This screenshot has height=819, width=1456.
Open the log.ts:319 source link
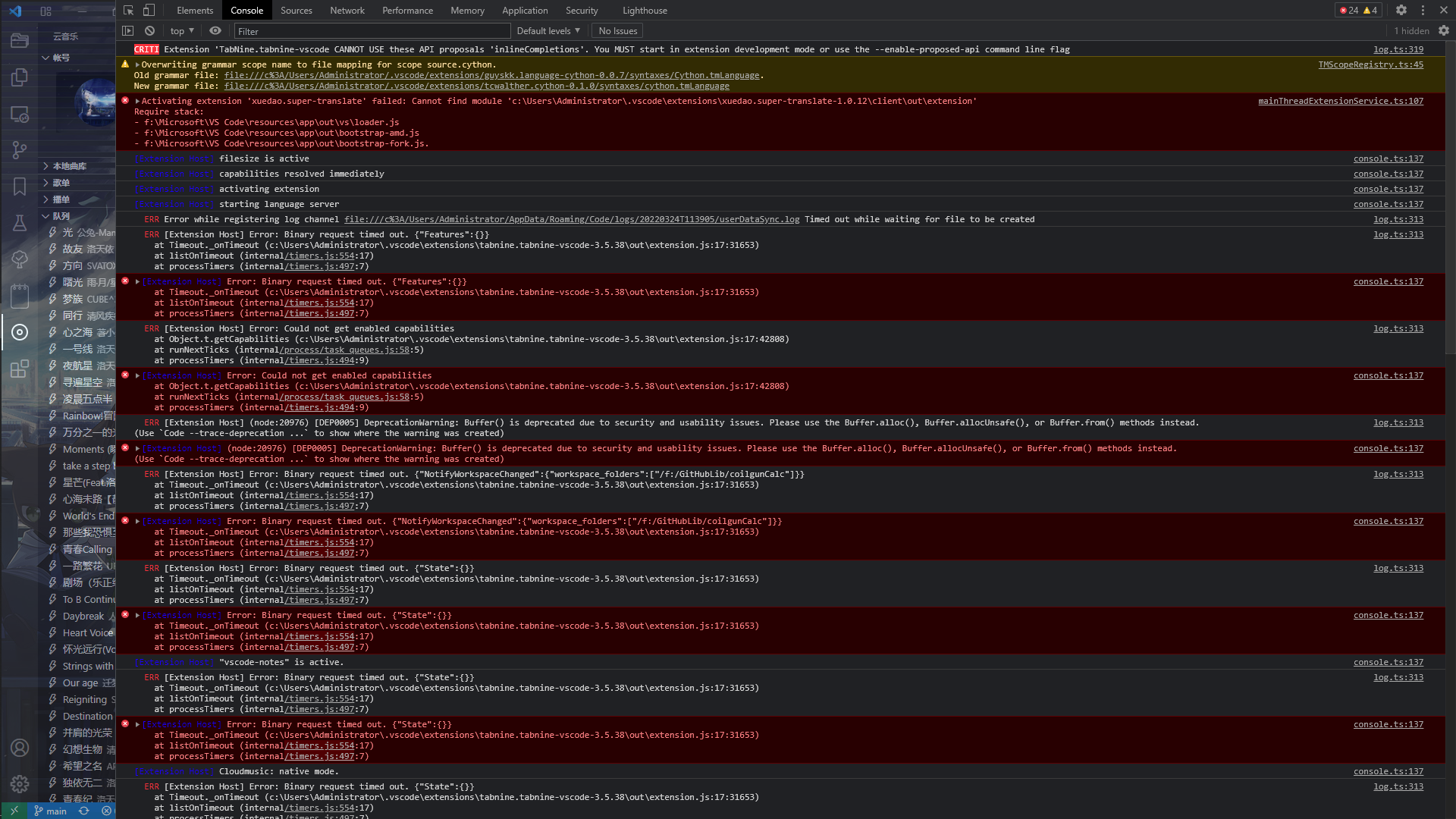tap(1398, 49)
